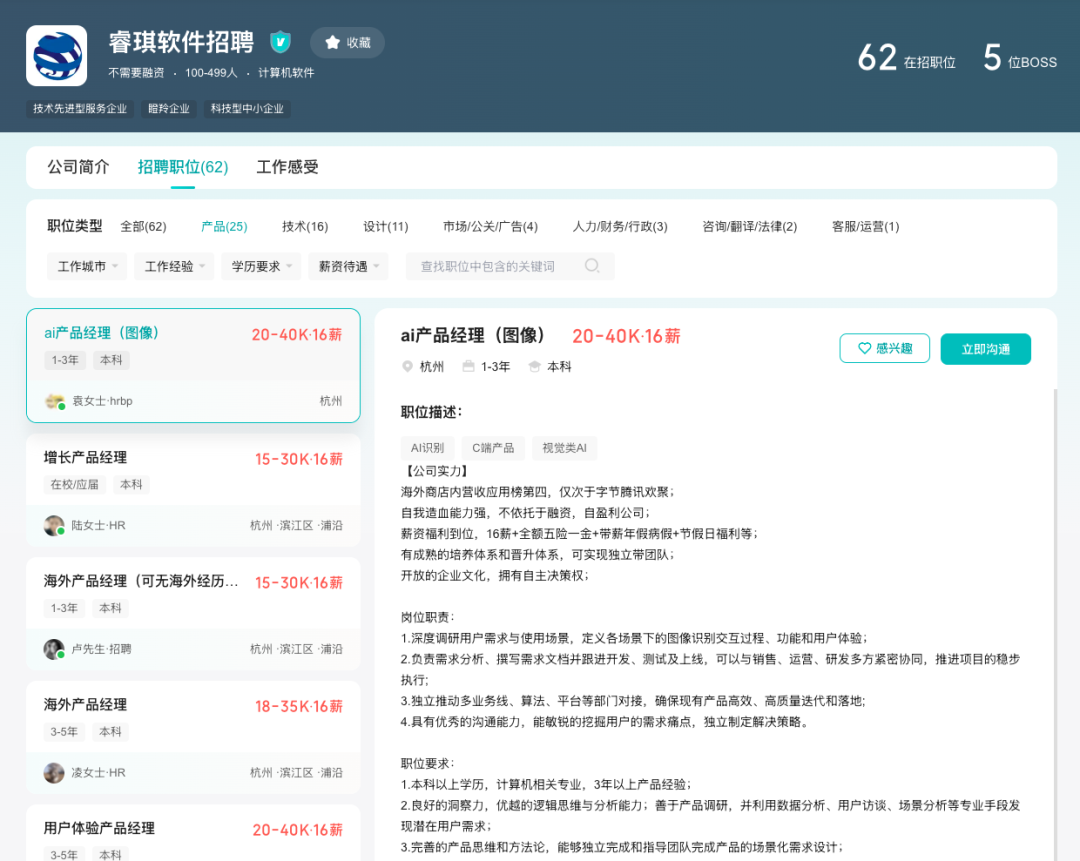Click the 视觉类AI skill tag

pos(565,448)
